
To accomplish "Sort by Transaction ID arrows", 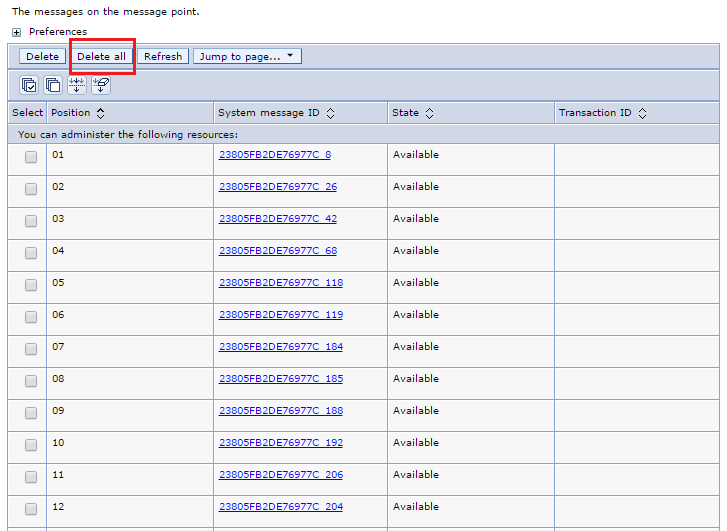I will [642, 113].
